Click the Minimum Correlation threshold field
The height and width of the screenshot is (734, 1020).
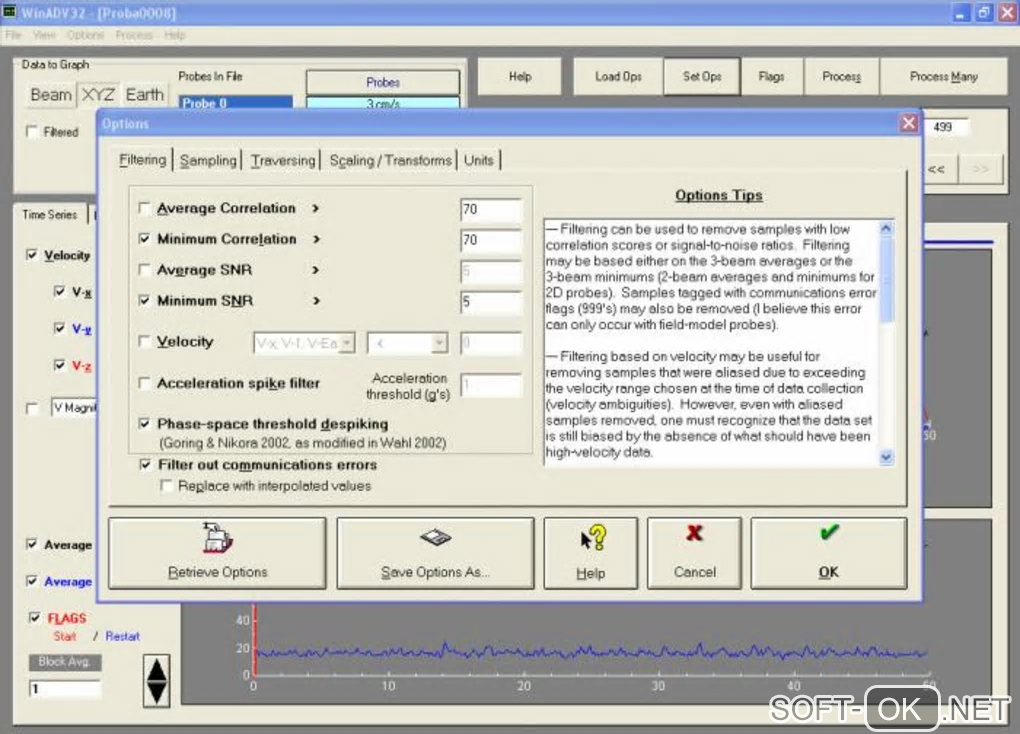[491, 240]
